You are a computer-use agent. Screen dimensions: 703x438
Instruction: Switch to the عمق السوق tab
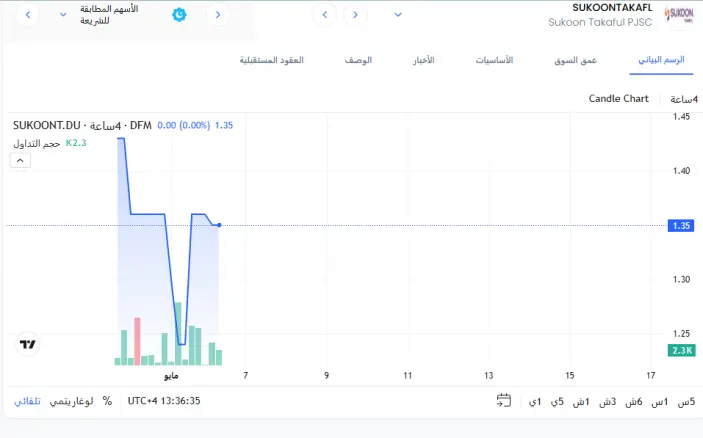click(576, 60)
